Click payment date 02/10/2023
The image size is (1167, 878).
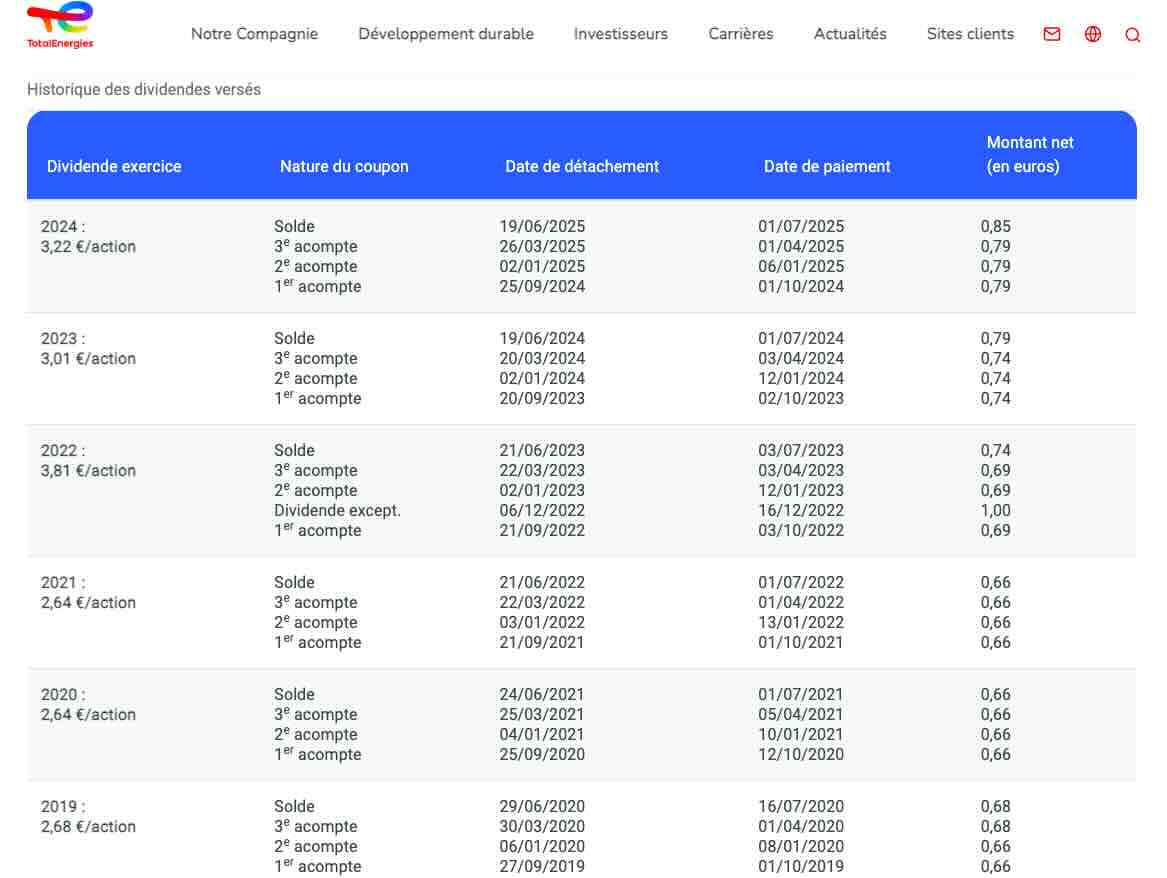(801, 399)
